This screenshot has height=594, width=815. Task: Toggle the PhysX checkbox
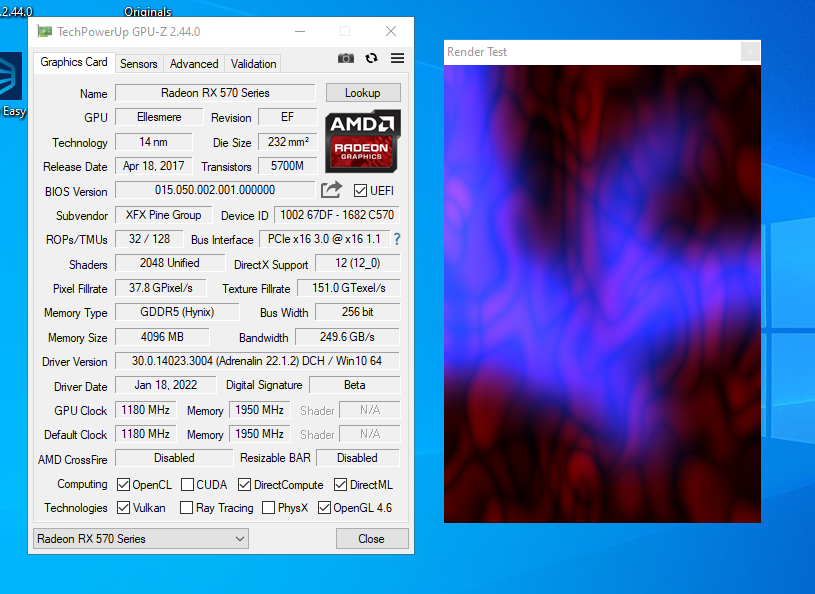[268, 507]
